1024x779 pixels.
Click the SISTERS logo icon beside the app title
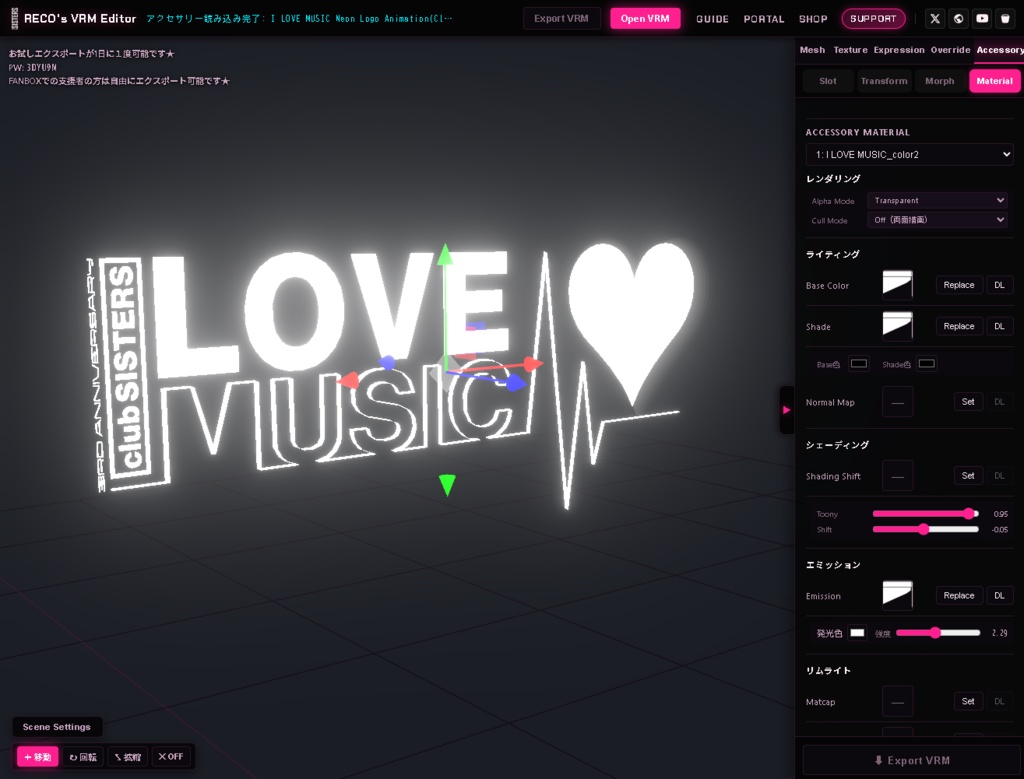[x=14, y=18]
